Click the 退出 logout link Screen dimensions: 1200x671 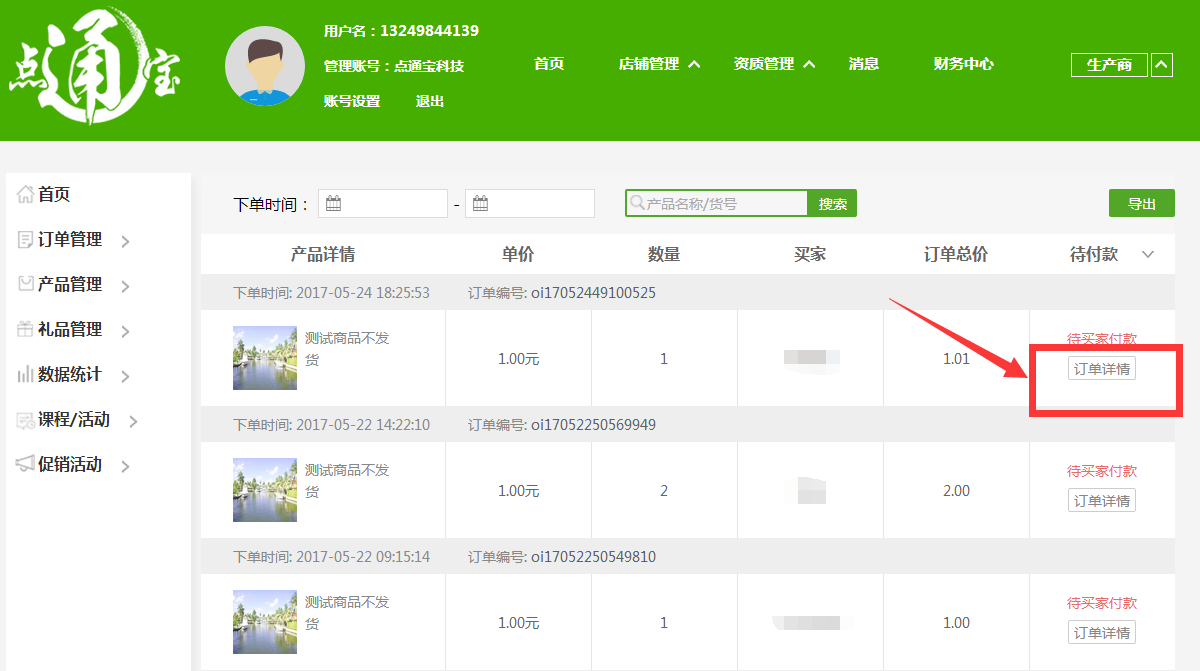pos(430,101)
